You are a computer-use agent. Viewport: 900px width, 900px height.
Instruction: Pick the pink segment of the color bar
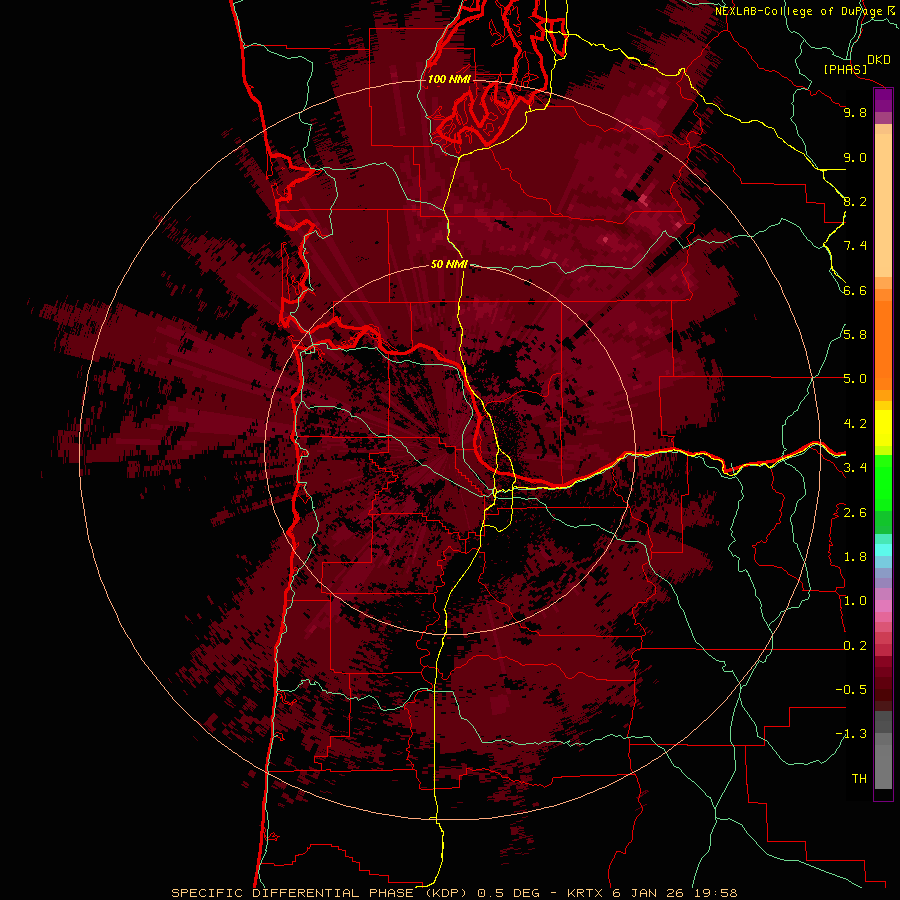point(883,606)
